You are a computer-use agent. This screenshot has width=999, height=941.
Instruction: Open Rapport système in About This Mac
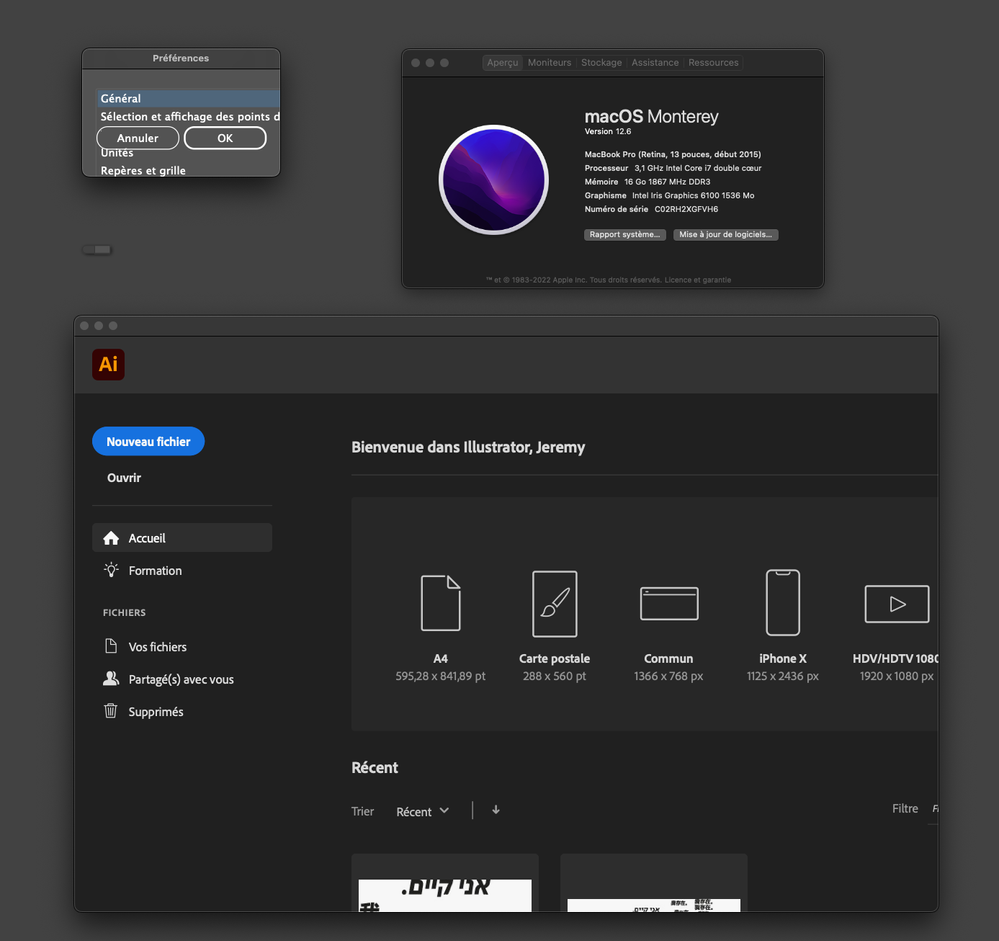point(625,234)
